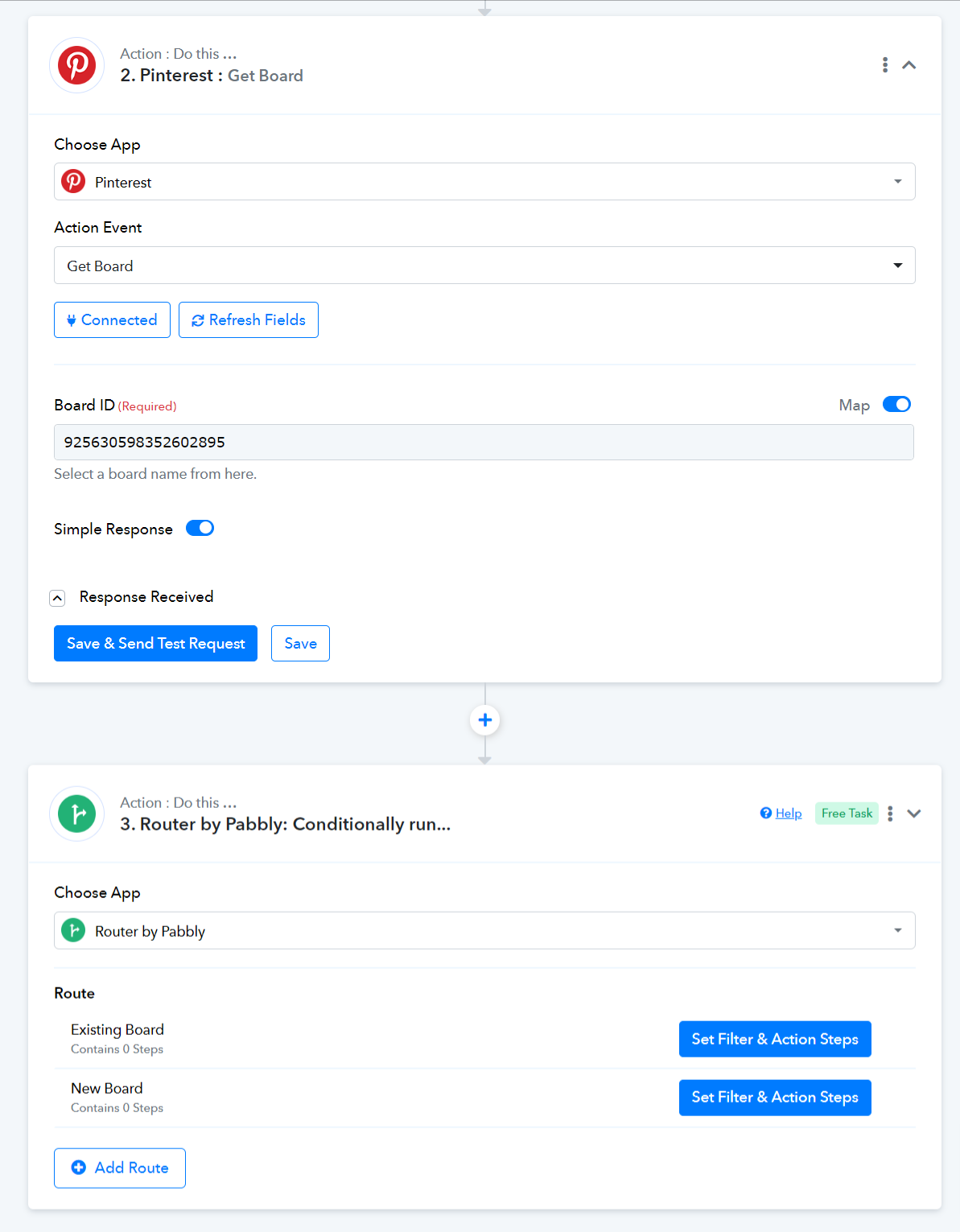Click the Refresh Fields button
The image size is (960, 1232).
click(249, 320)
